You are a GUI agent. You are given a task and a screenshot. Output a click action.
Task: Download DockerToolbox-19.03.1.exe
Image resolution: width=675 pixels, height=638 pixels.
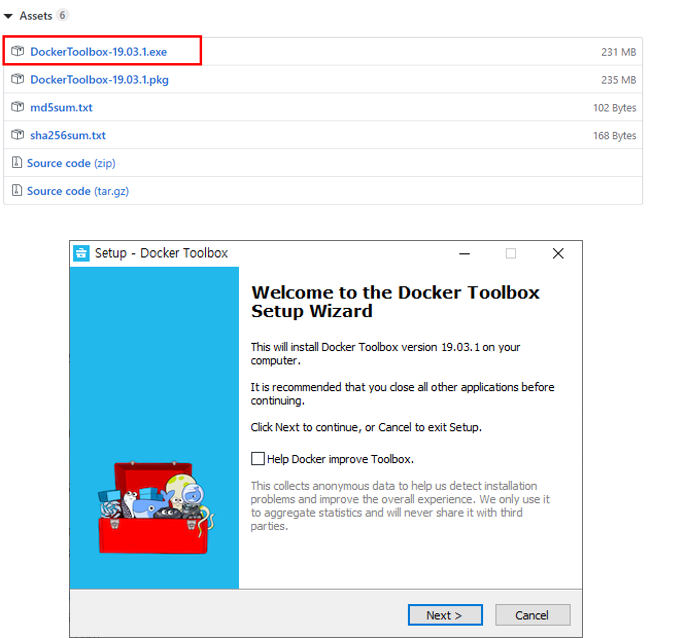coord(99,52)
